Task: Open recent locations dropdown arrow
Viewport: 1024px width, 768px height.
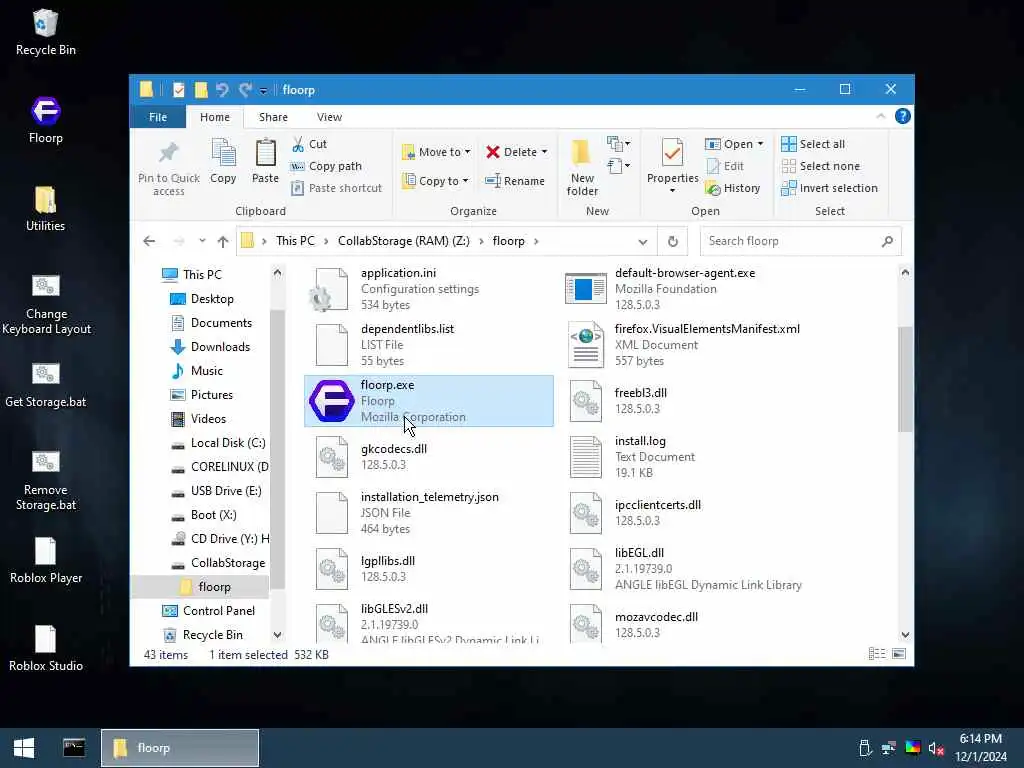Action: click(202, 242)
